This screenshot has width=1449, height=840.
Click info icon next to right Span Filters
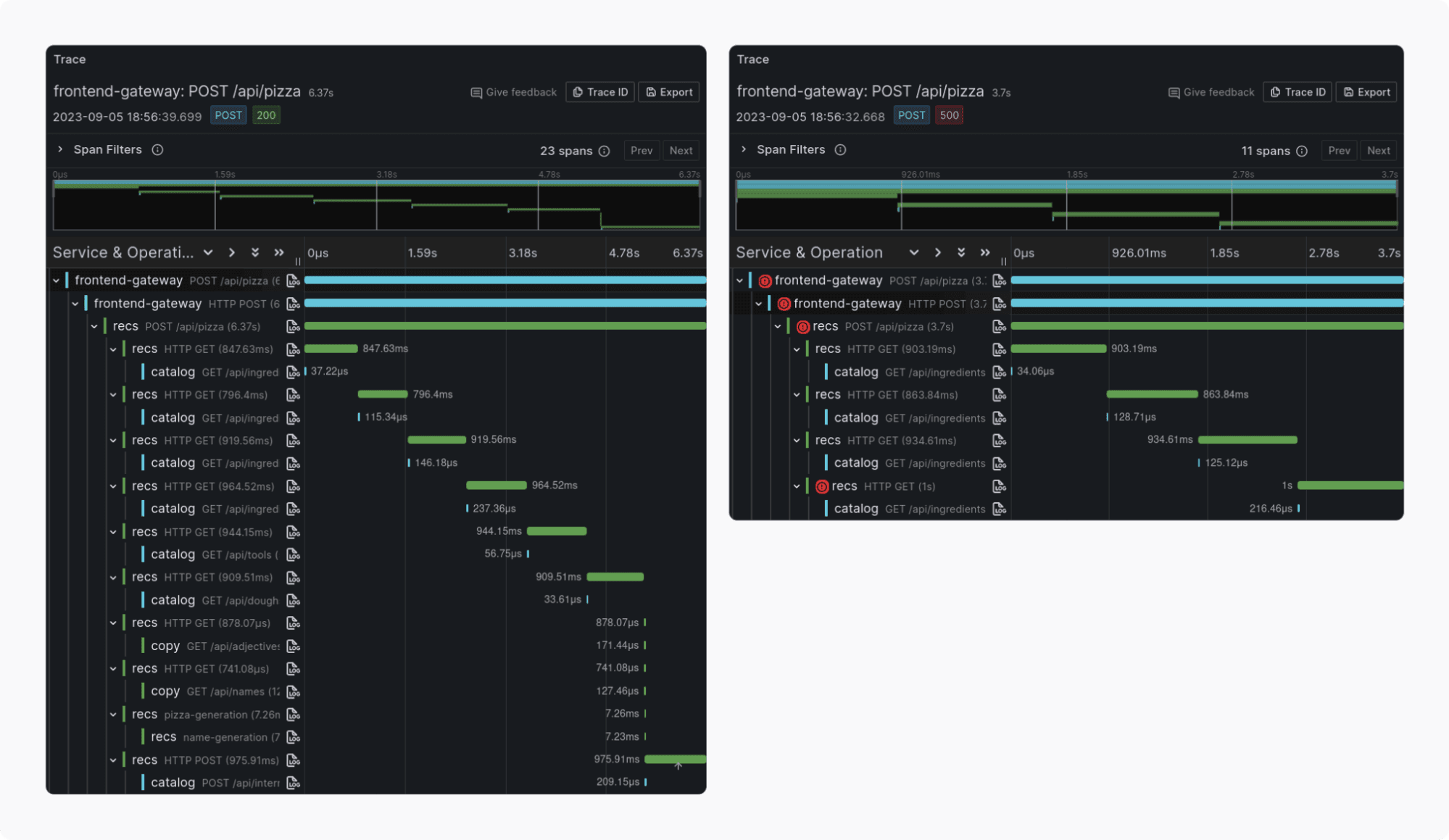(x=840, y=149)
